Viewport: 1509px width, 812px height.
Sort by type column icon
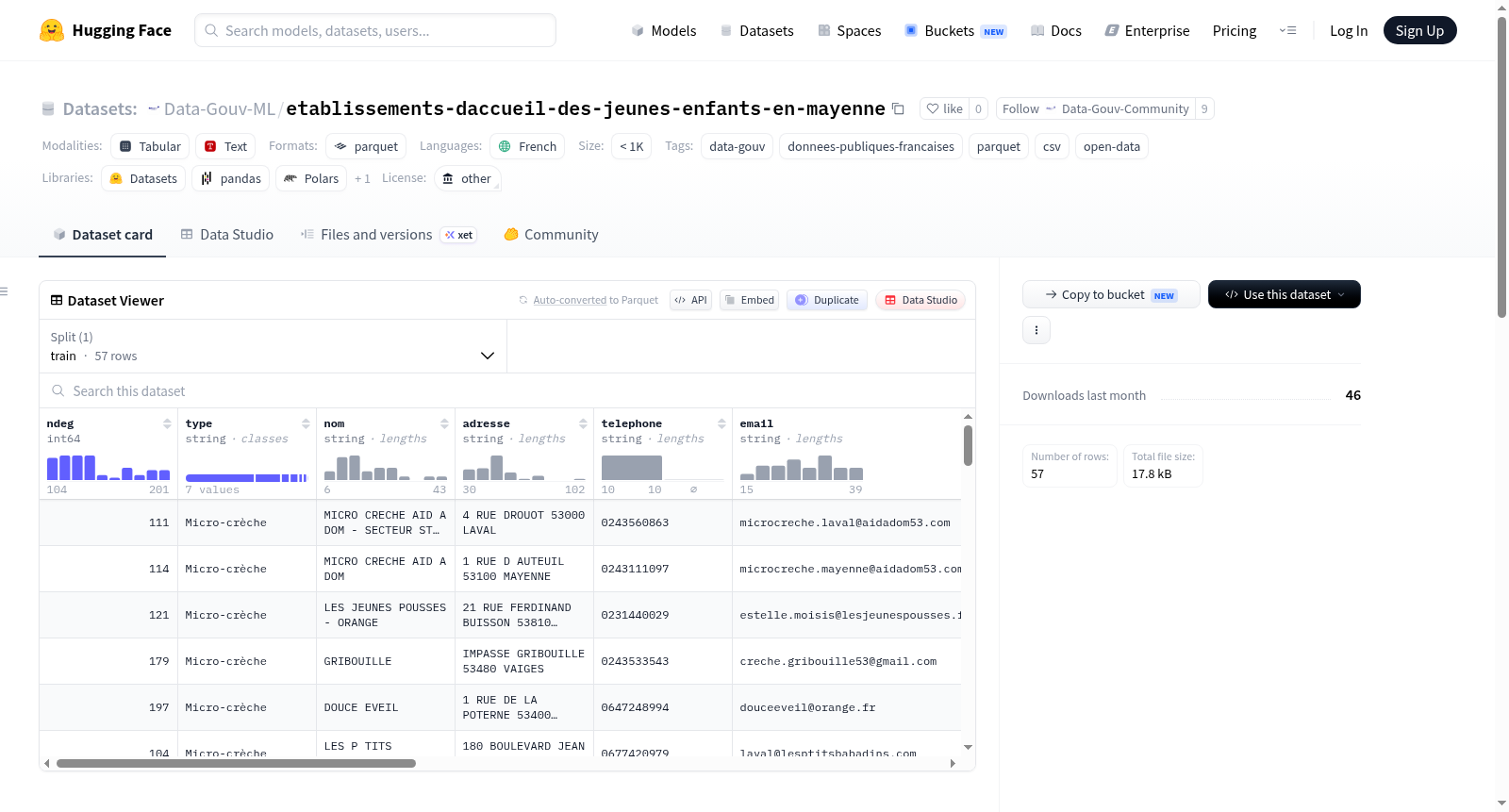pos(306,423)
